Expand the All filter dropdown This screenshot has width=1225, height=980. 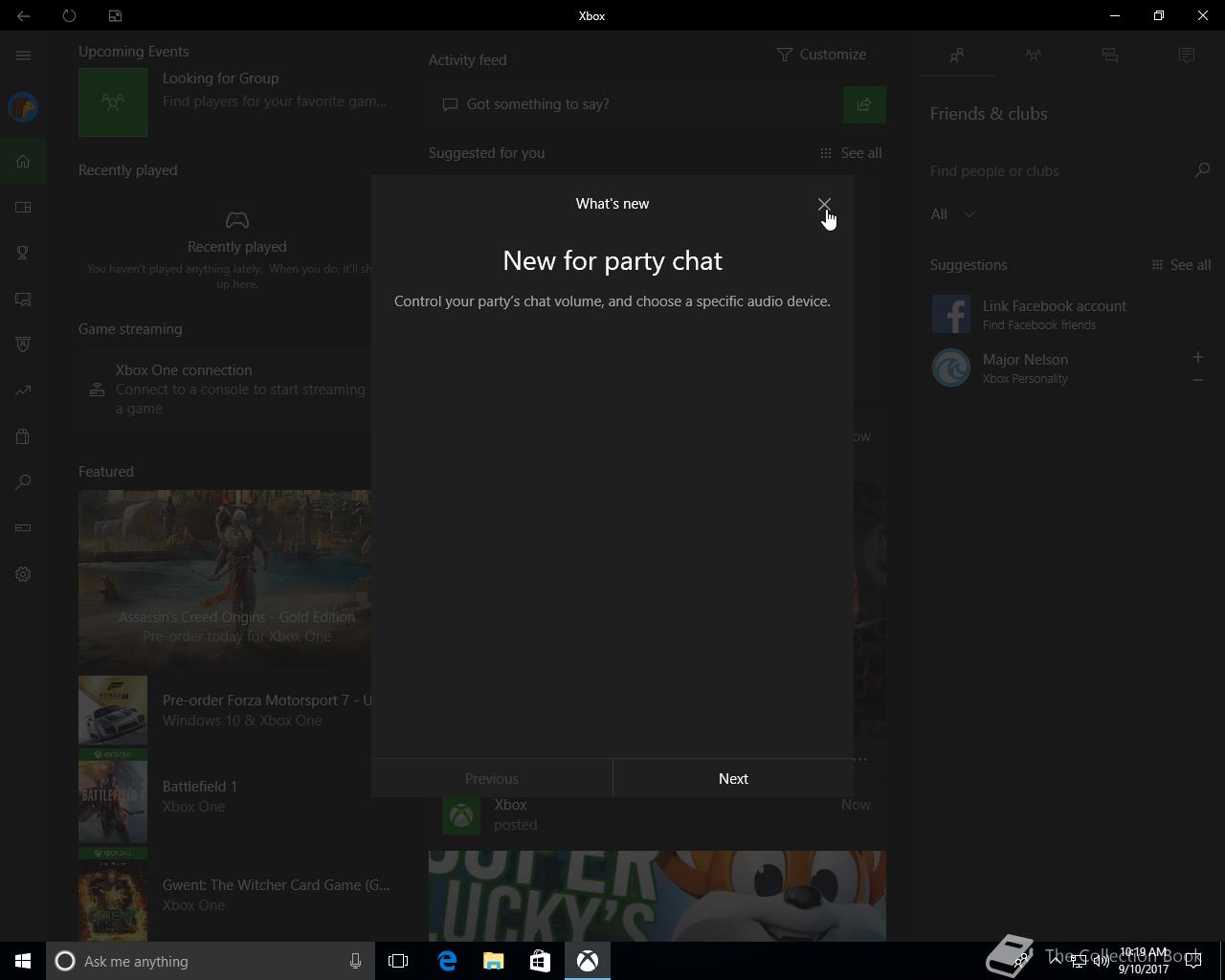tap(953, 214)
